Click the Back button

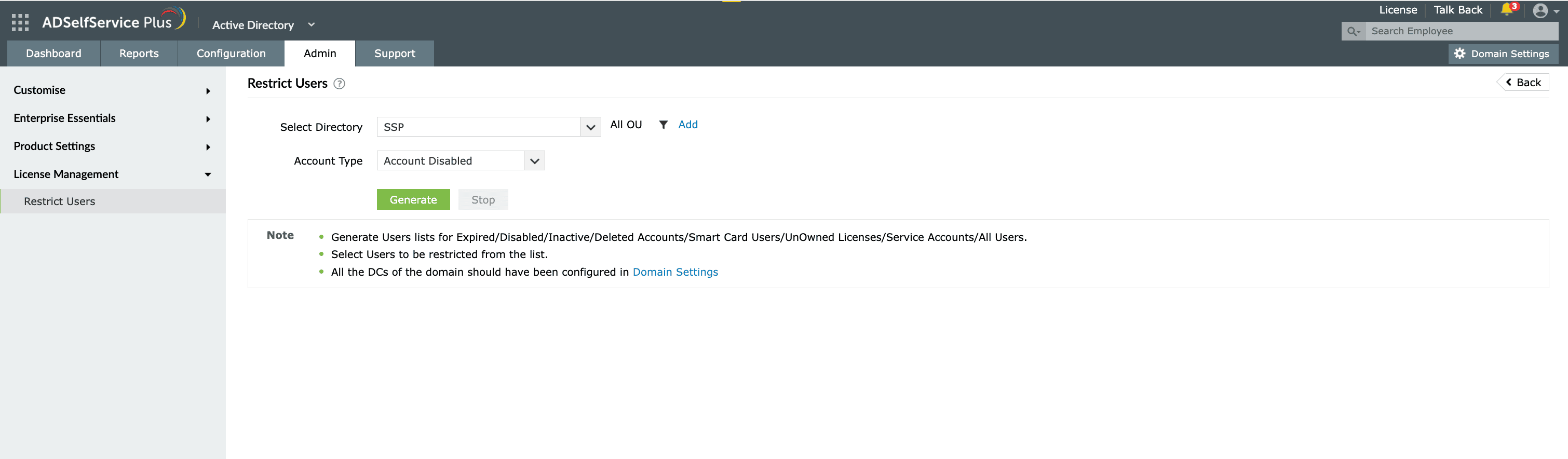click(x=1523, y=82)
